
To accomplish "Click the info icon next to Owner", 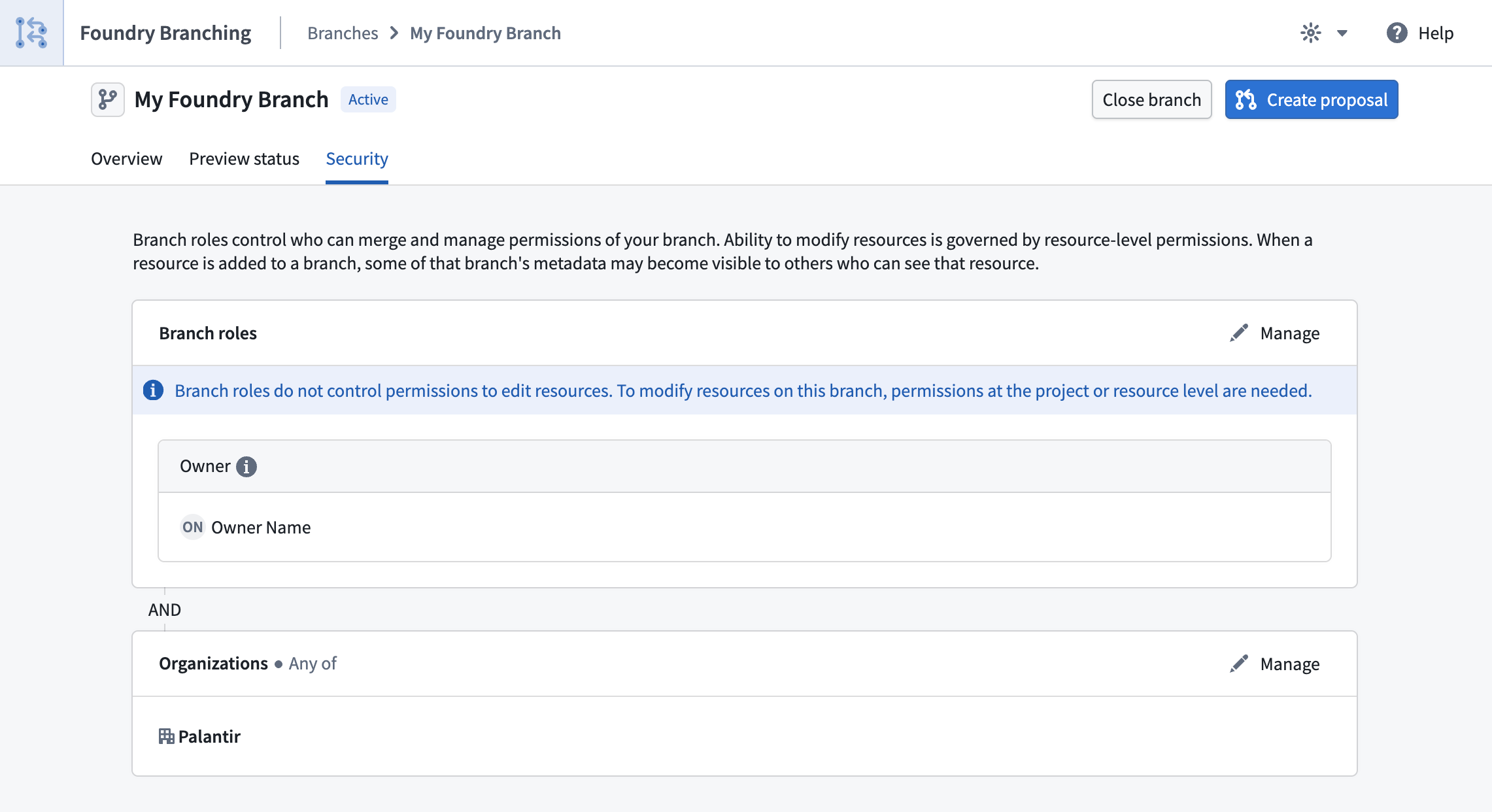I will tap(246, 465).
